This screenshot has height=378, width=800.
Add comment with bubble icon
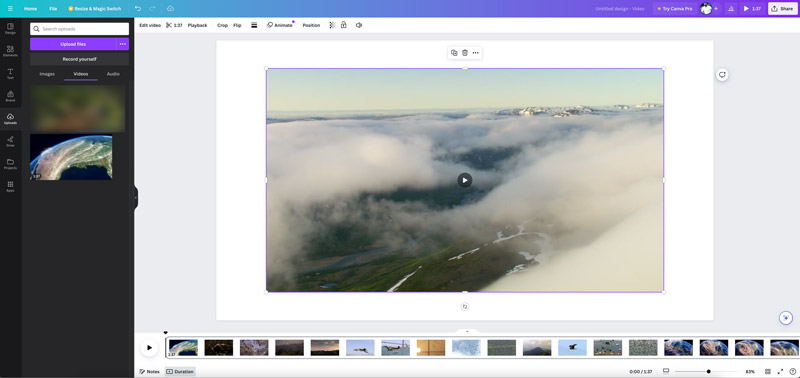(x=722, y=75)
